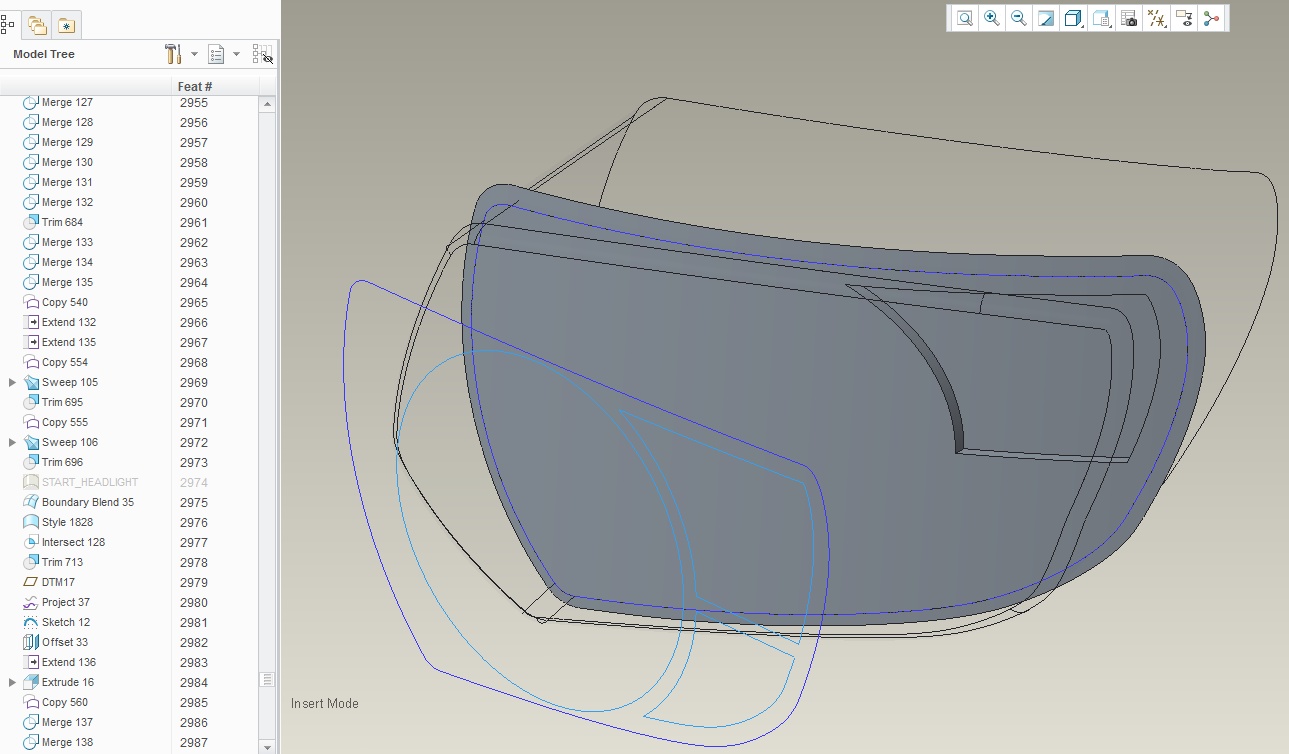Switch to the Model Tree tab

coord(9,24)
